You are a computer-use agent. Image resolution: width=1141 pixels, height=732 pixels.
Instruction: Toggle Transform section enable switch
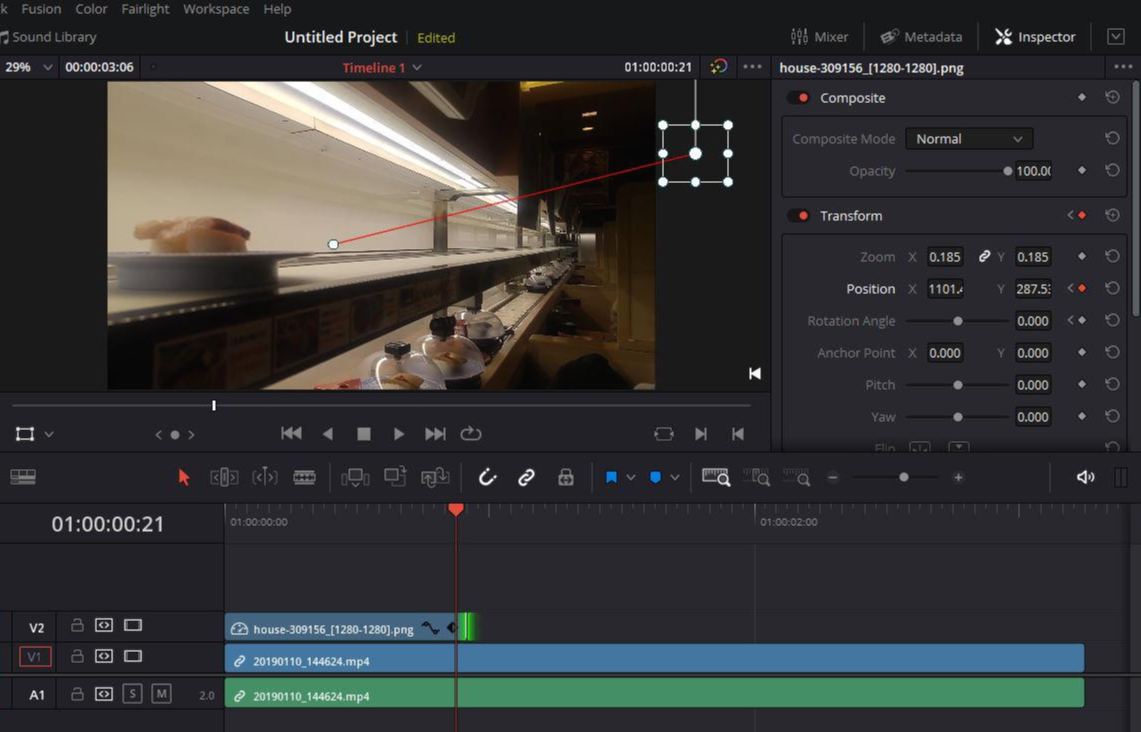click(x=799, y=215)
